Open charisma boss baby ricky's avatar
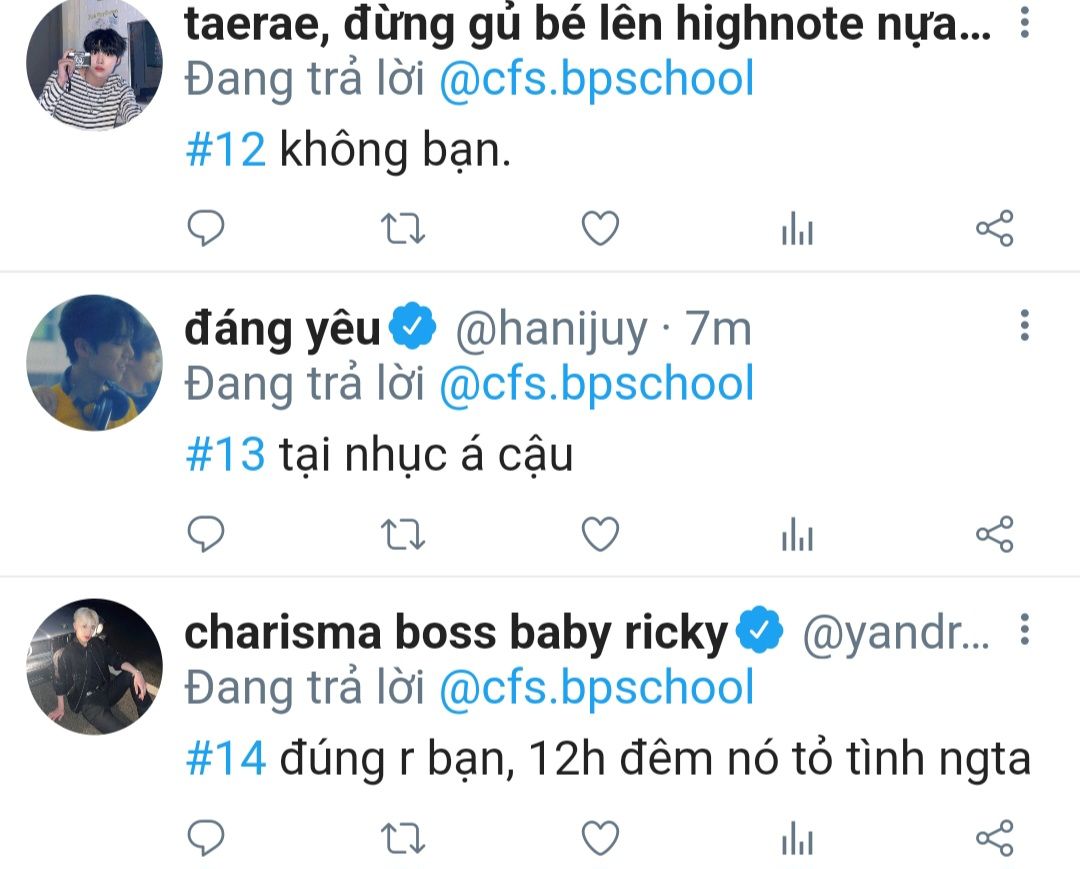 tap(94, 667)
